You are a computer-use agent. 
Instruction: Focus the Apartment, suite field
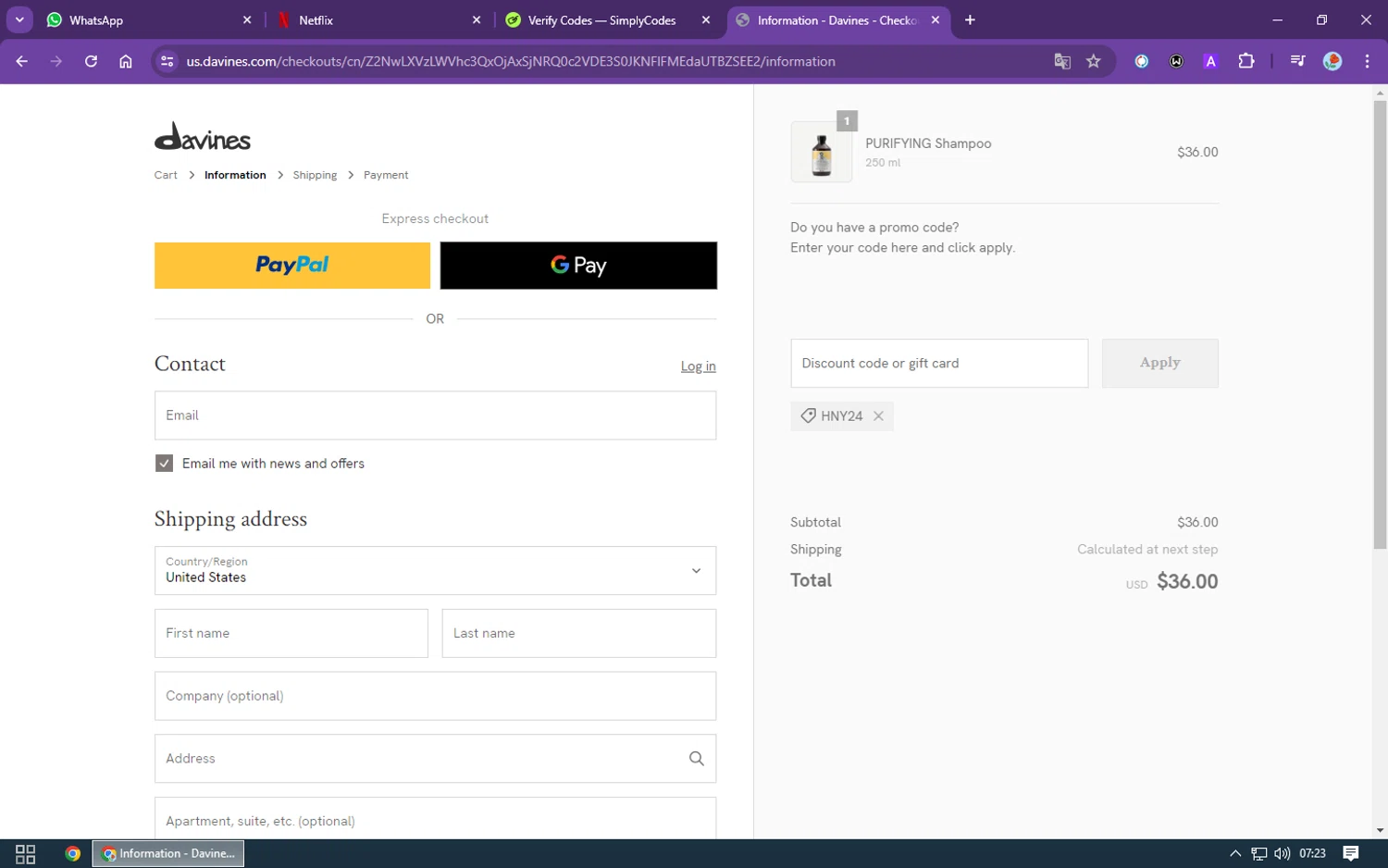pos(435,819)
